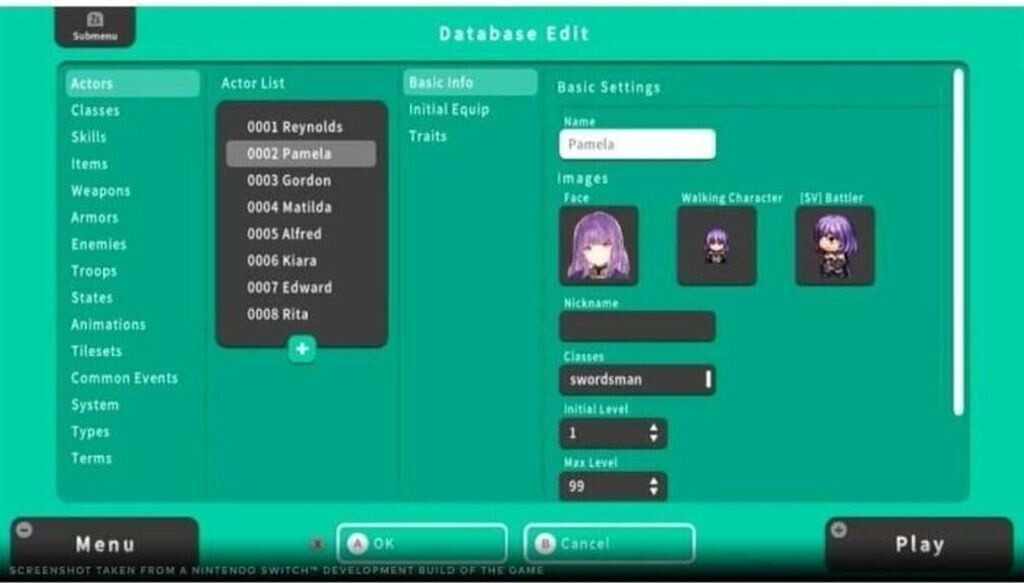Select the SV Battler sprite image
Screen dimensions: 1024x583
click(834, 246)
